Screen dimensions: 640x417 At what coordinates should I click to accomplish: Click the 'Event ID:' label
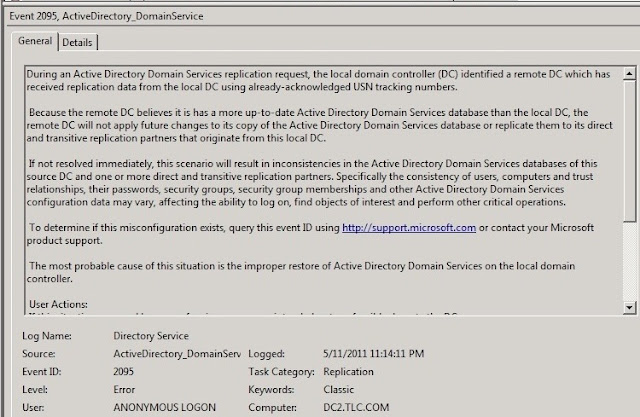[41, 372]
